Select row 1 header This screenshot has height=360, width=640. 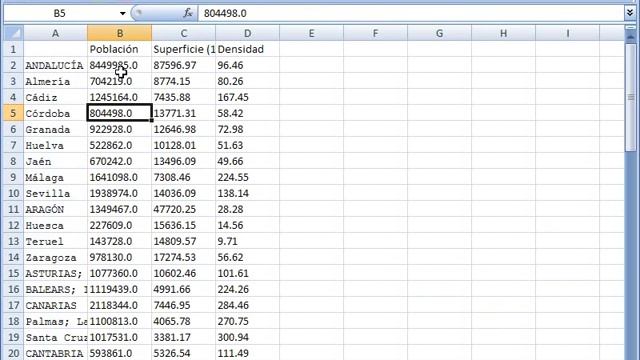click(13, 49)
